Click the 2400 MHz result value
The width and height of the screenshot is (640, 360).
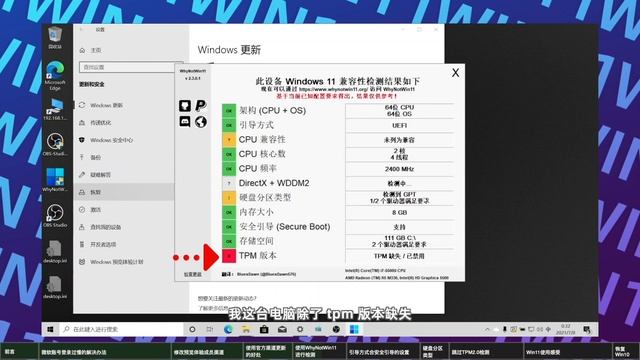pos(400,169)
